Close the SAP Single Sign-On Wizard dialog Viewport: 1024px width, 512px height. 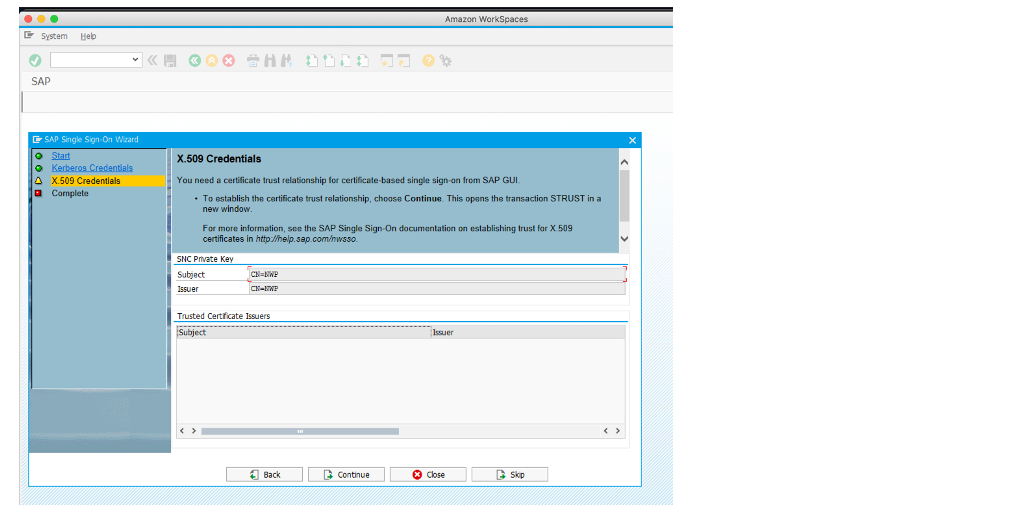(x=632, y=140)
